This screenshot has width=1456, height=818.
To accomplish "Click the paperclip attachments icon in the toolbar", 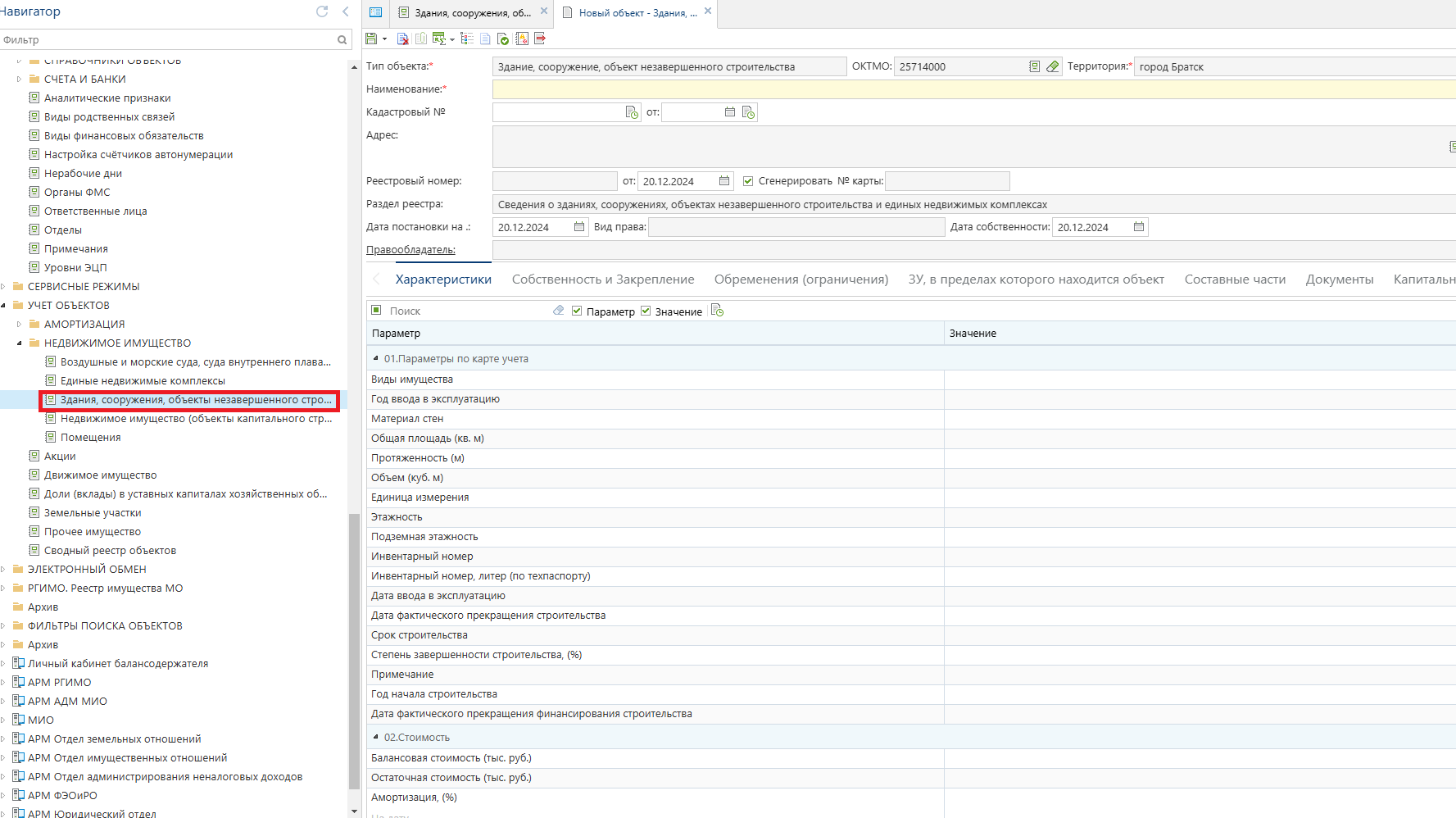I will pyautogui.click(x=420, y=39).
